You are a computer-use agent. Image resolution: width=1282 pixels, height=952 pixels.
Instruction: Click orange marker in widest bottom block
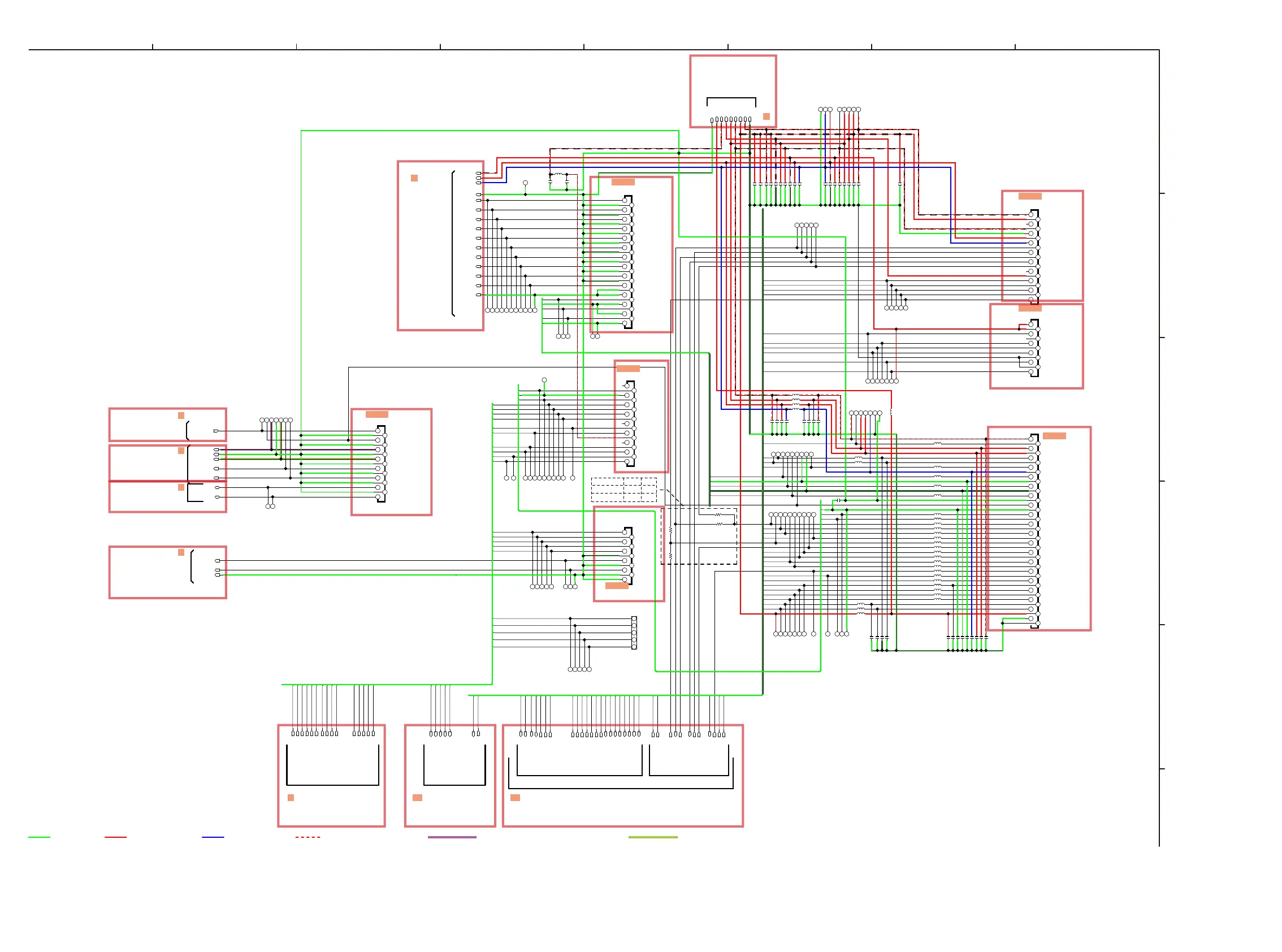coord(515,798)
